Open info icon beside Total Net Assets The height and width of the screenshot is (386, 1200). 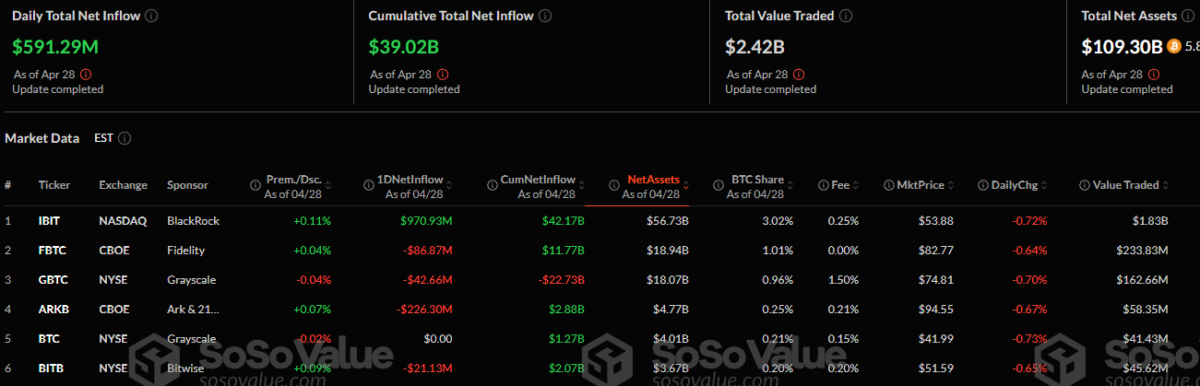(x=1189, y=17)
